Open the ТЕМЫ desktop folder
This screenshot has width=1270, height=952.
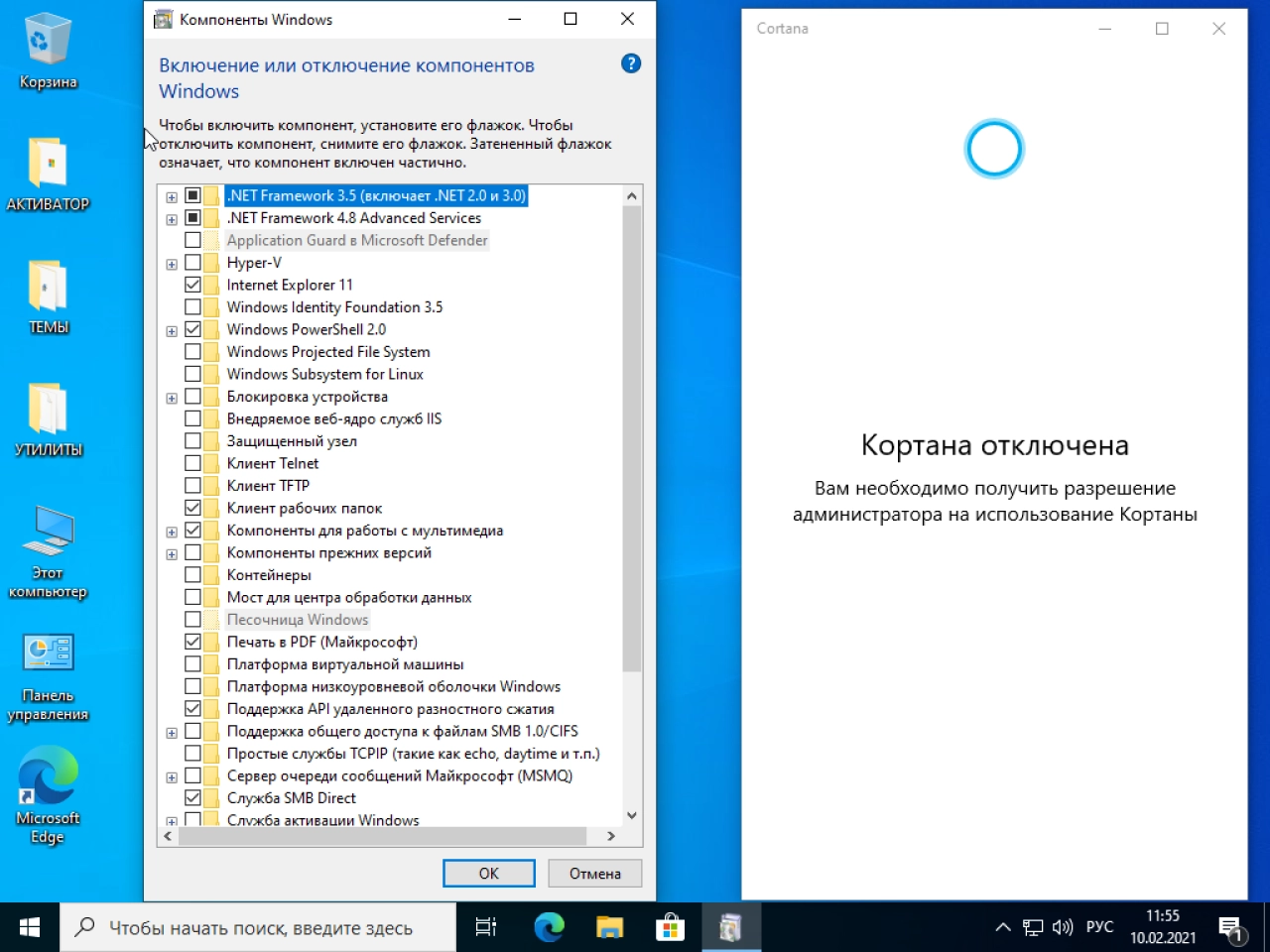[x=48, y=297]
